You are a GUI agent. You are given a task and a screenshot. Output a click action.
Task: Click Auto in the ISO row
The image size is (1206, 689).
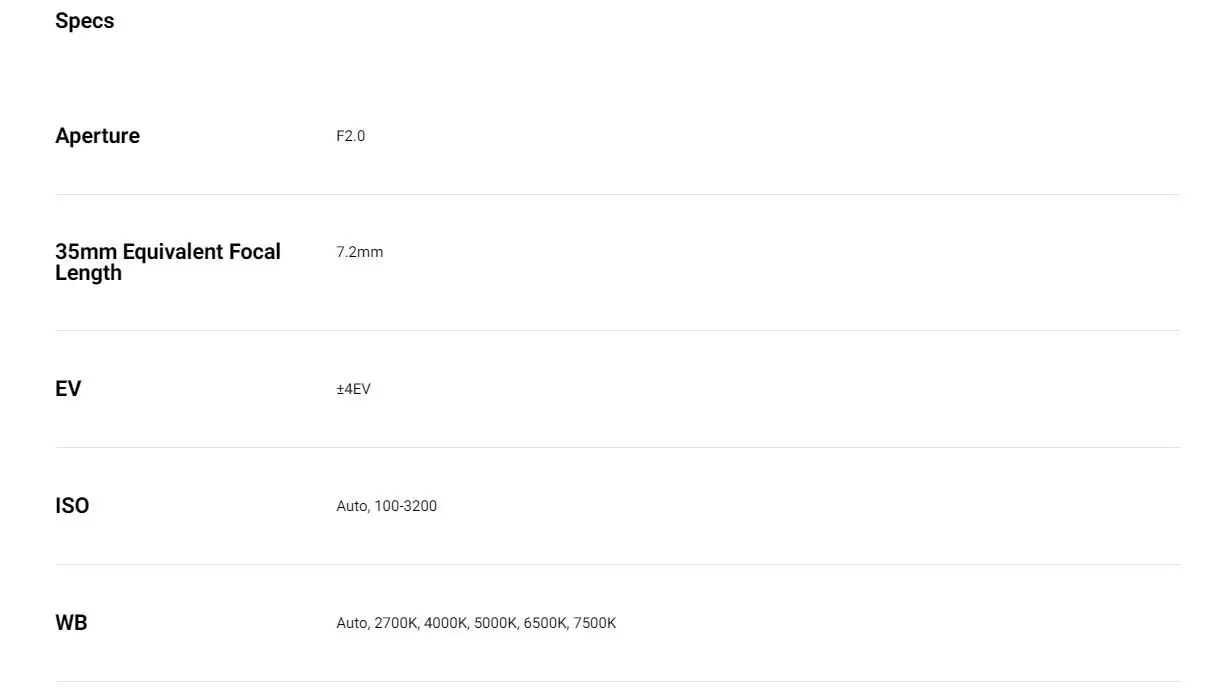pos(352,506)
